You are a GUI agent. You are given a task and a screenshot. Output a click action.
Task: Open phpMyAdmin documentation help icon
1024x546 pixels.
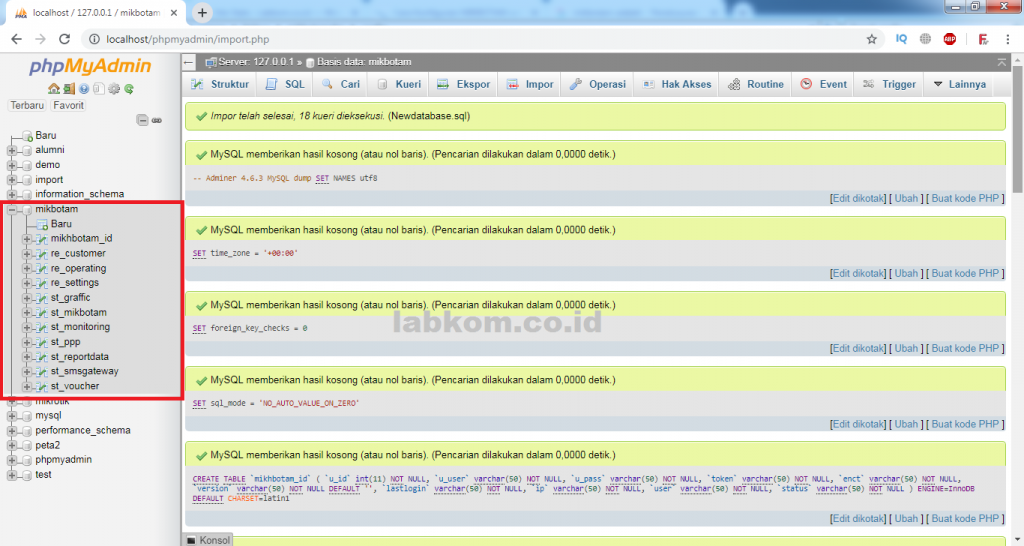click(84, 89)
